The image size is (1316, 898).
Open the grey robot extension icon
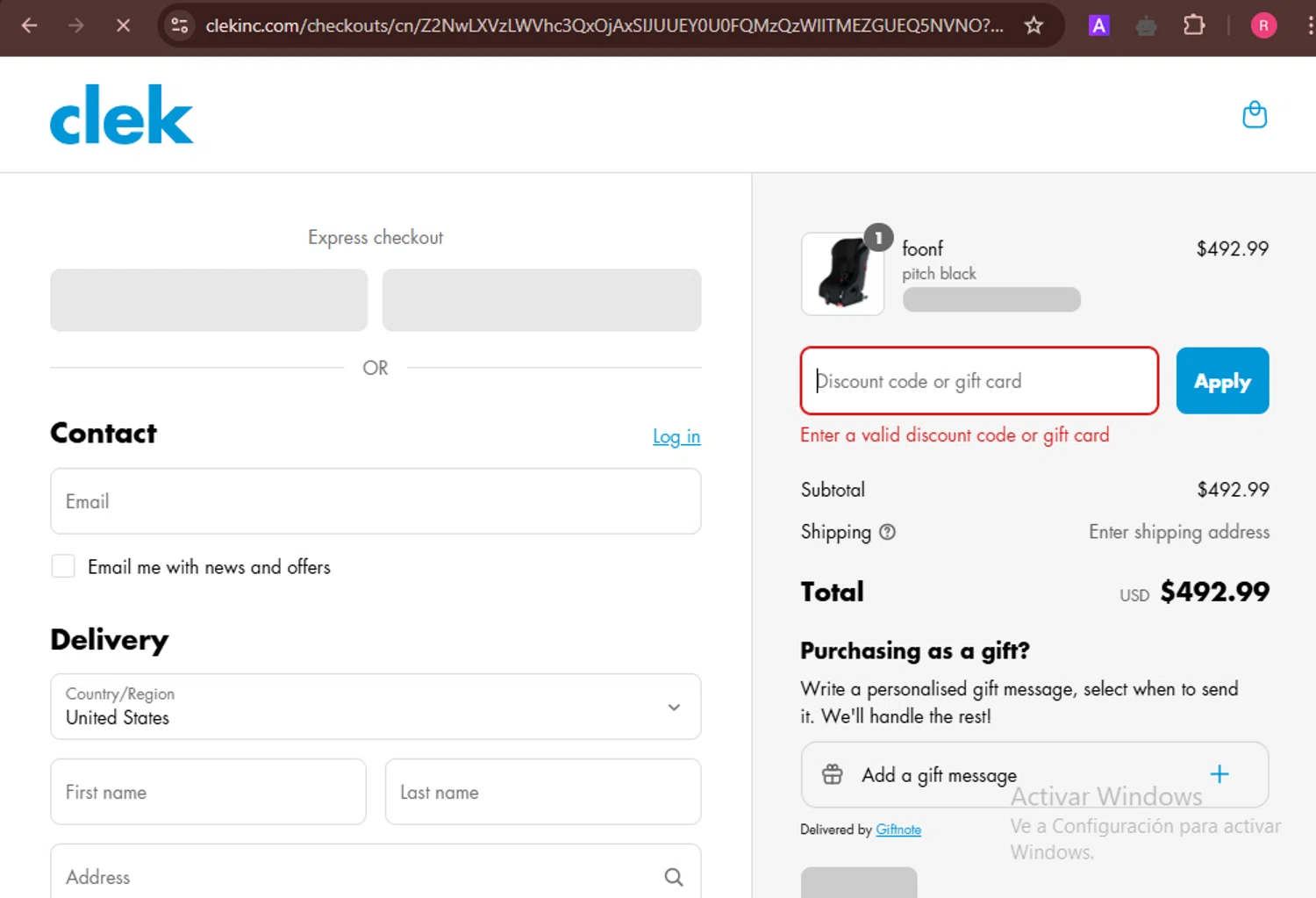[1146, 26]
